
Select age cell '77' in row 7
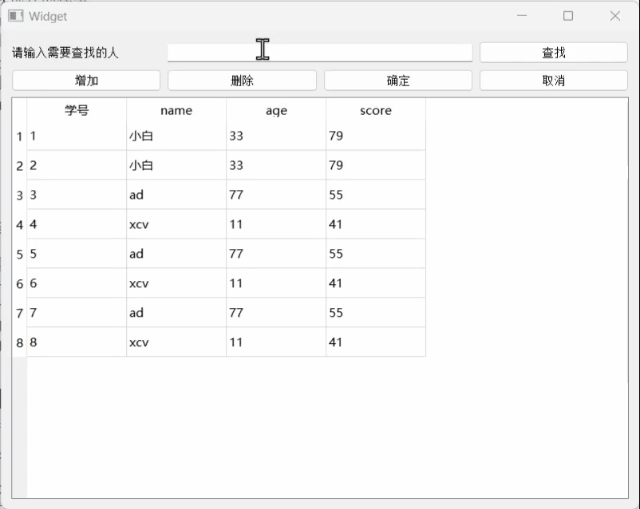276,313
